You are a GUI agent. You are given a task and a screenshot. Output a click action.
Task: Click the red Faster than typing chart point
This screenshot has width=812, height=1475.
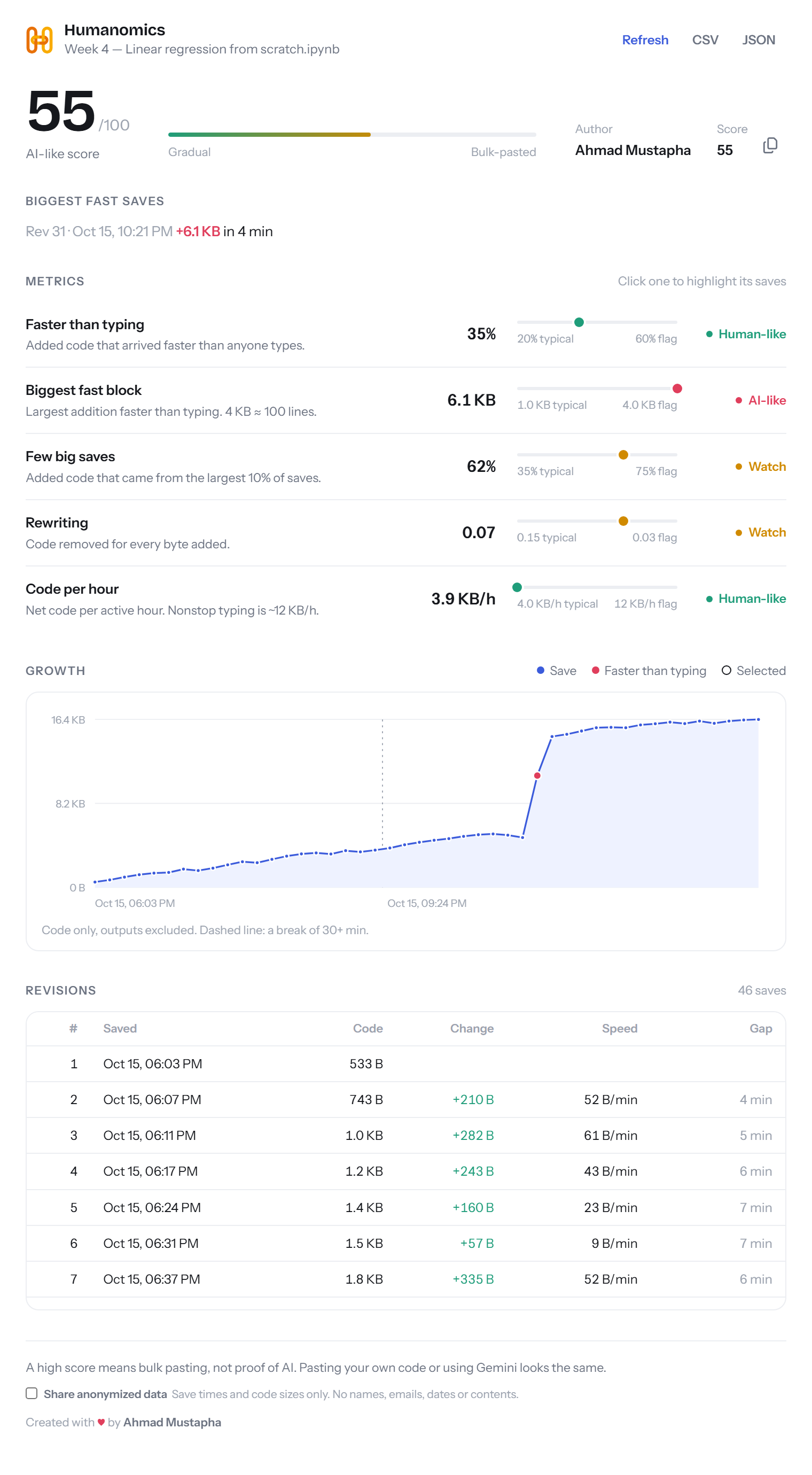click(537, 775)
